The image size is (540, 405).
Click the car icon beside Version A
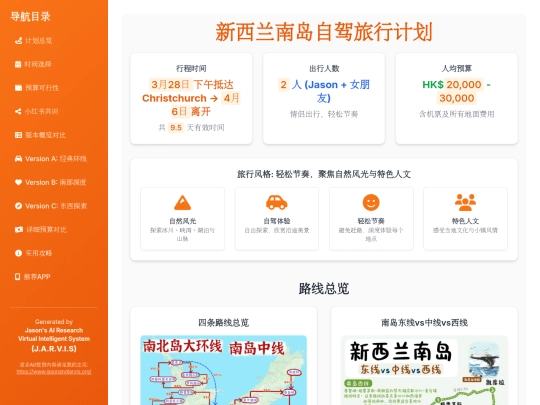coord(19,159)
